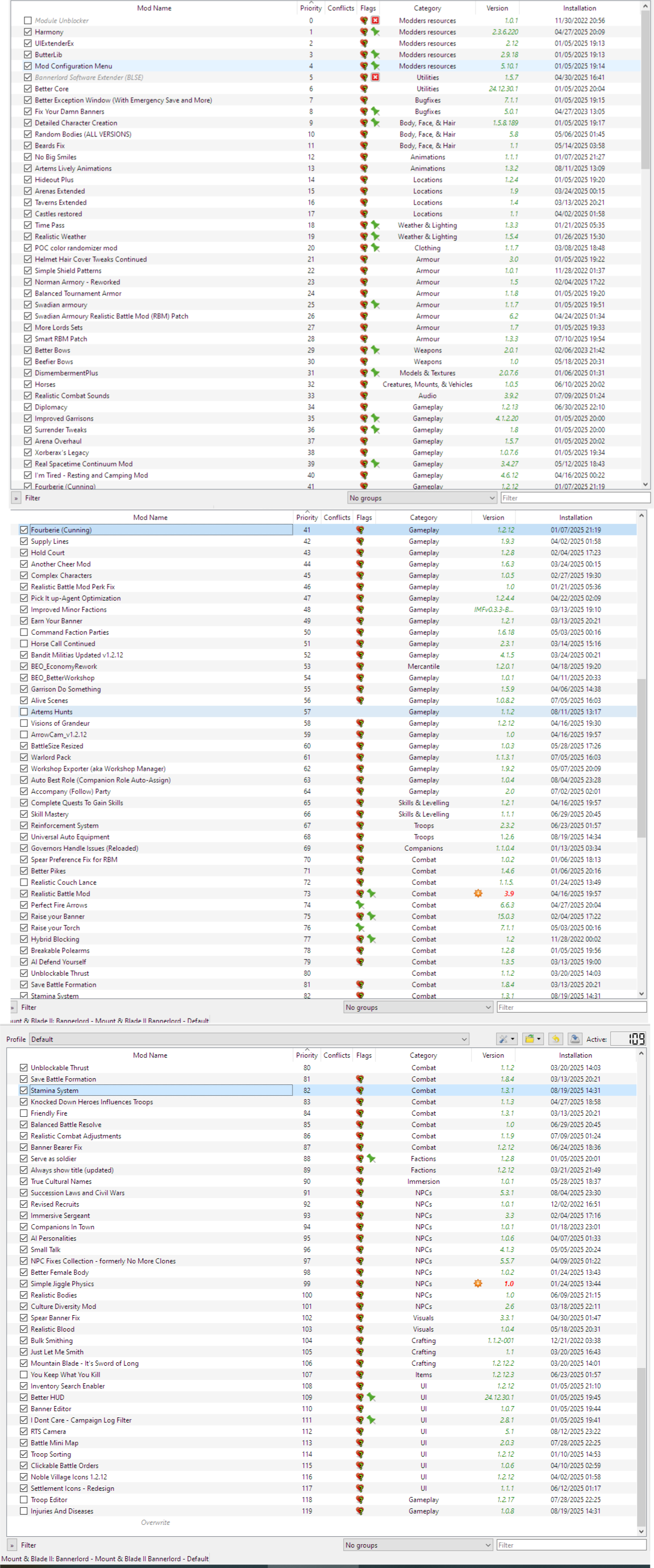Enable the Visions of Grandeur checkbox
Screen dimensions: 654x1568
24,723
